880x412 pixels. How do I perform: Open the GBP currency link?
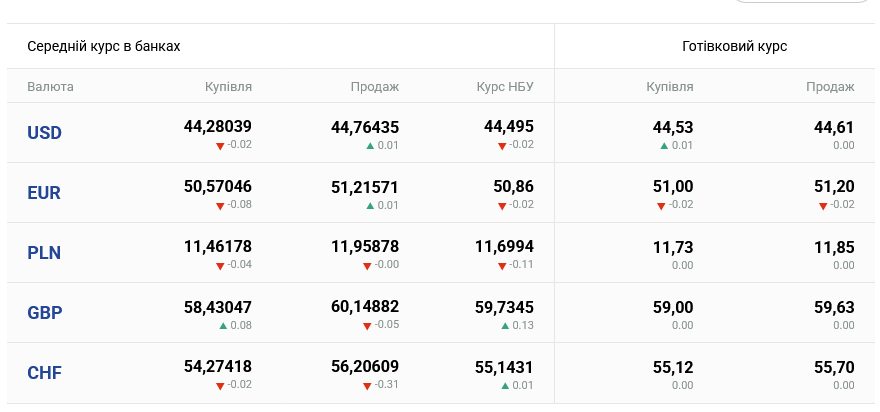point(44,313)
